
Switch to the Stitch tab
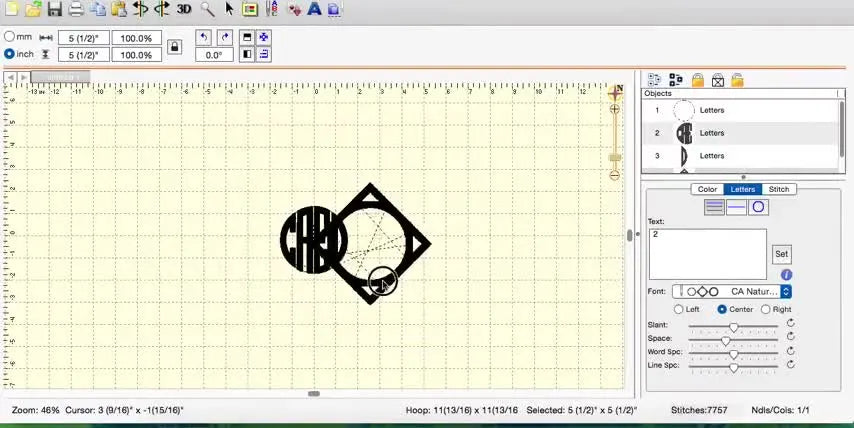coord(778,189)
